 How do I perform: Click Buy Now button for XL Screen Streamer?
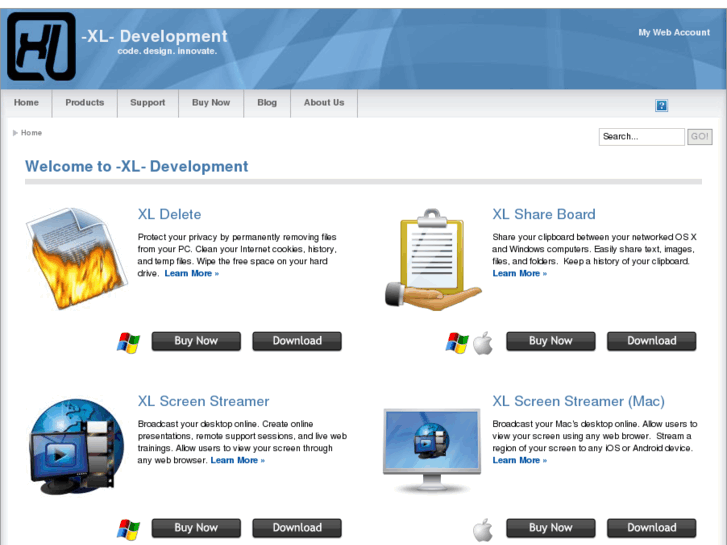coord(196,528)
